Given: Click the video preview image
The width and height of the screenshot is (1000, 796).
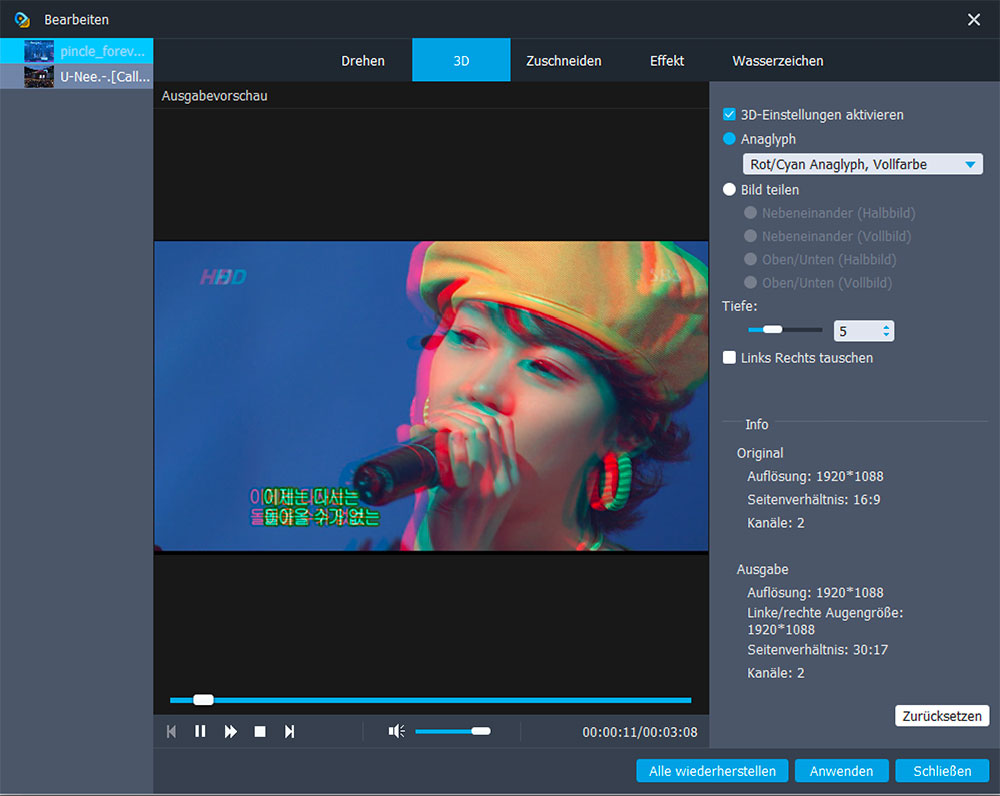Looking at the screenshot, I should pyautogui.click(x=431, y=395).
